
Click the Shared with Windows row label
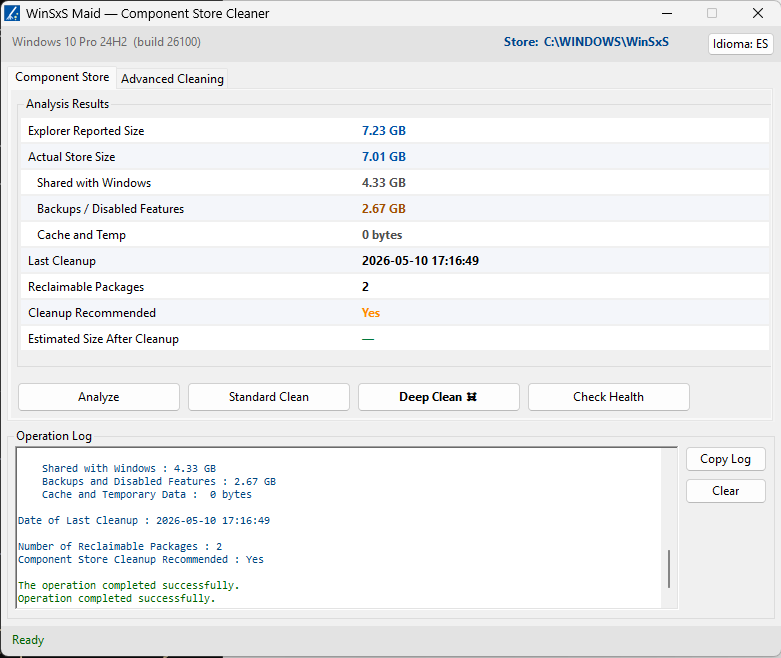(x=94, y=183)
